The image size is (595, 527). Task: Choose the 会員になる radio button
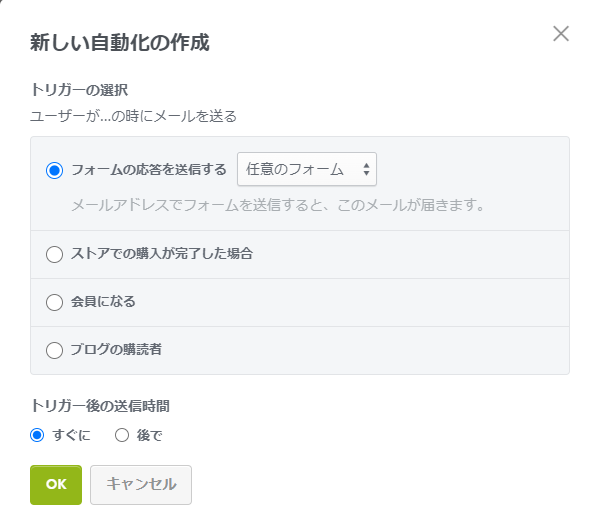point(54,302)
